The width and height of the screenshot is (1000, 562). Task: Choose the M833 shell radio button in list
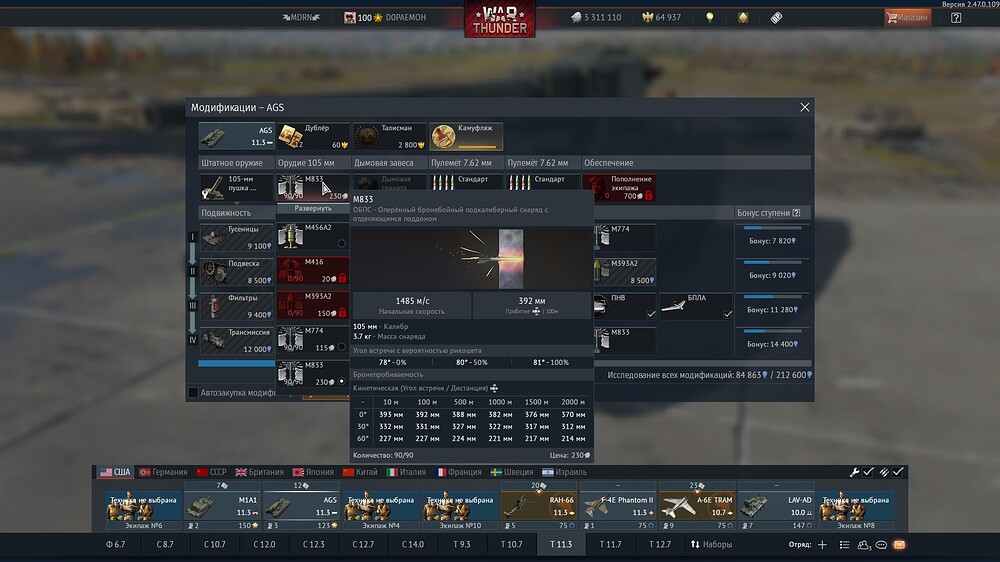point(342,381)
